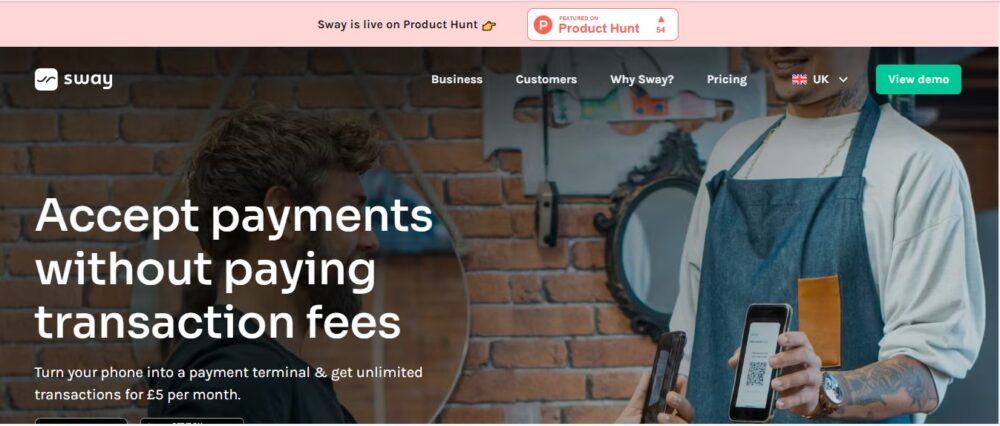Click 'Sway is live on Product Hunt' text
The width and height of the screenshot is (1000, 426).
397,25
